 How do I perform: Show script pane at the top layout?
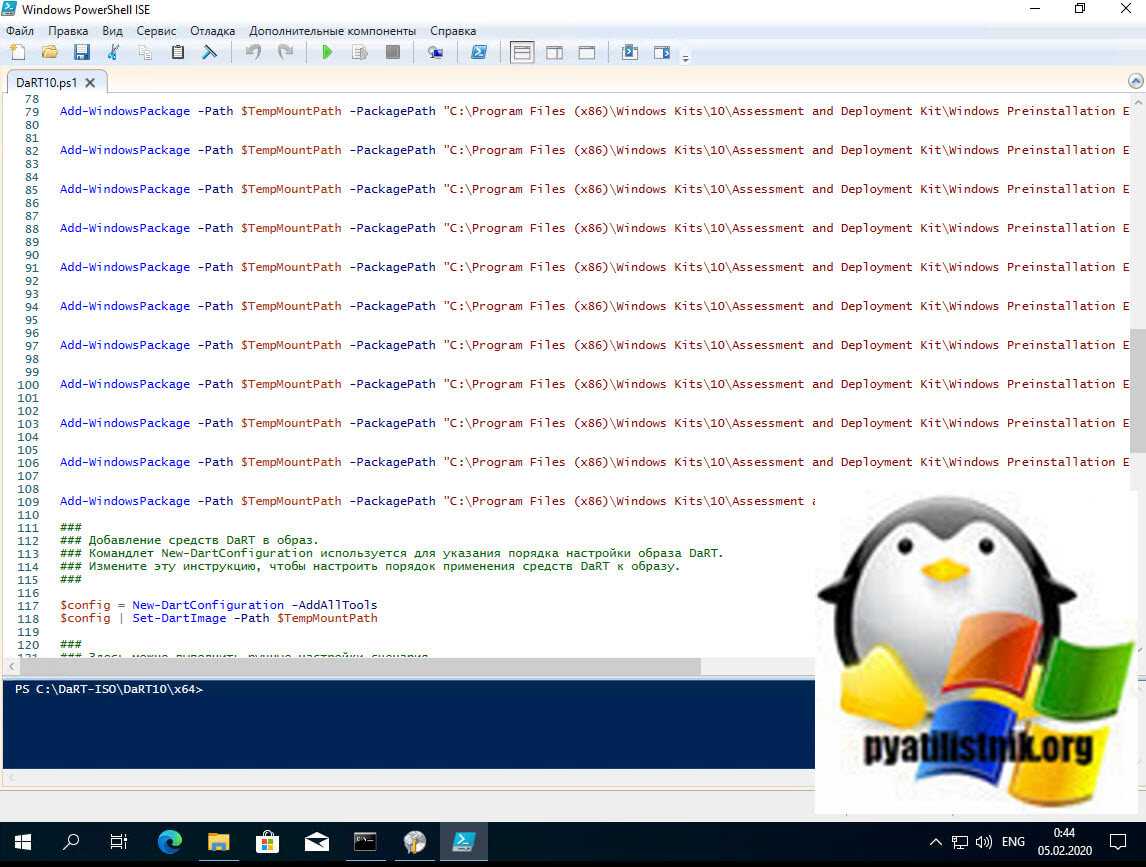point(522,53)
